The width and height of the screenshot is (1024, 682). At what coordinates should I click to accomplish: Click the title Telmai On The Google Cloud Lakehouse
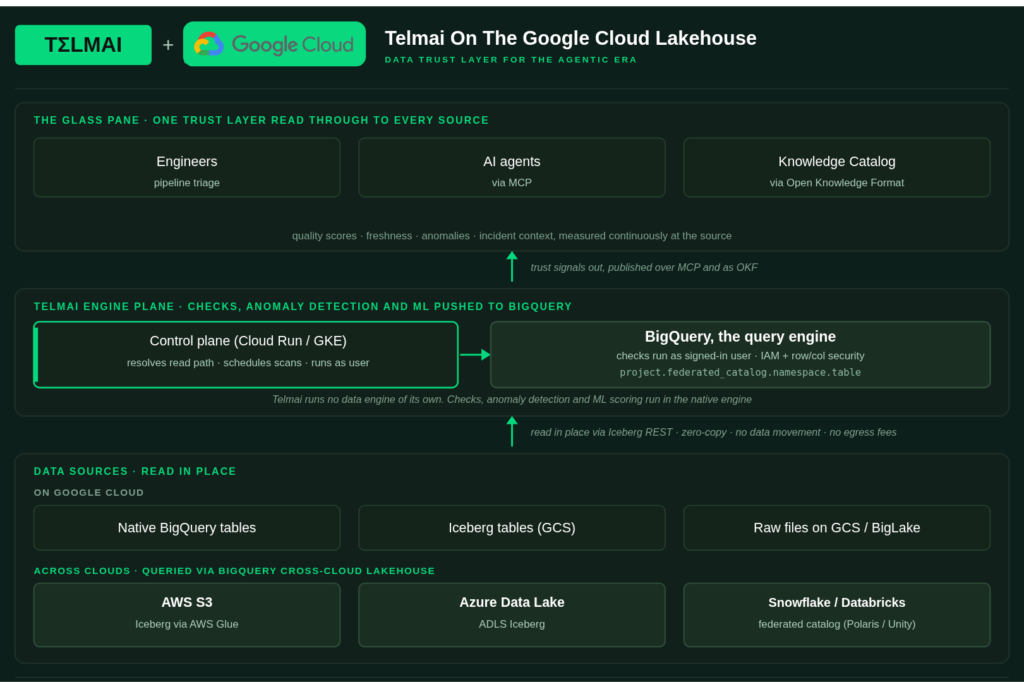tap(570, 38)
